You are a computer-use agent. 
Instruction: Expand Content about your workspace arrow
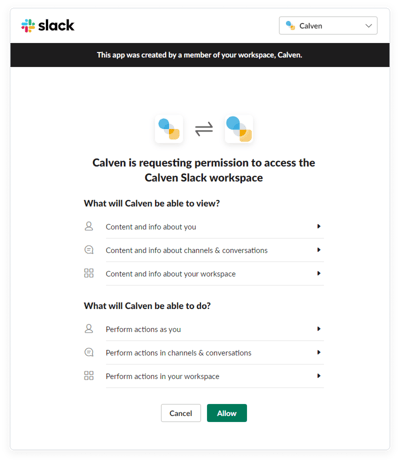[x=319, y=273]
